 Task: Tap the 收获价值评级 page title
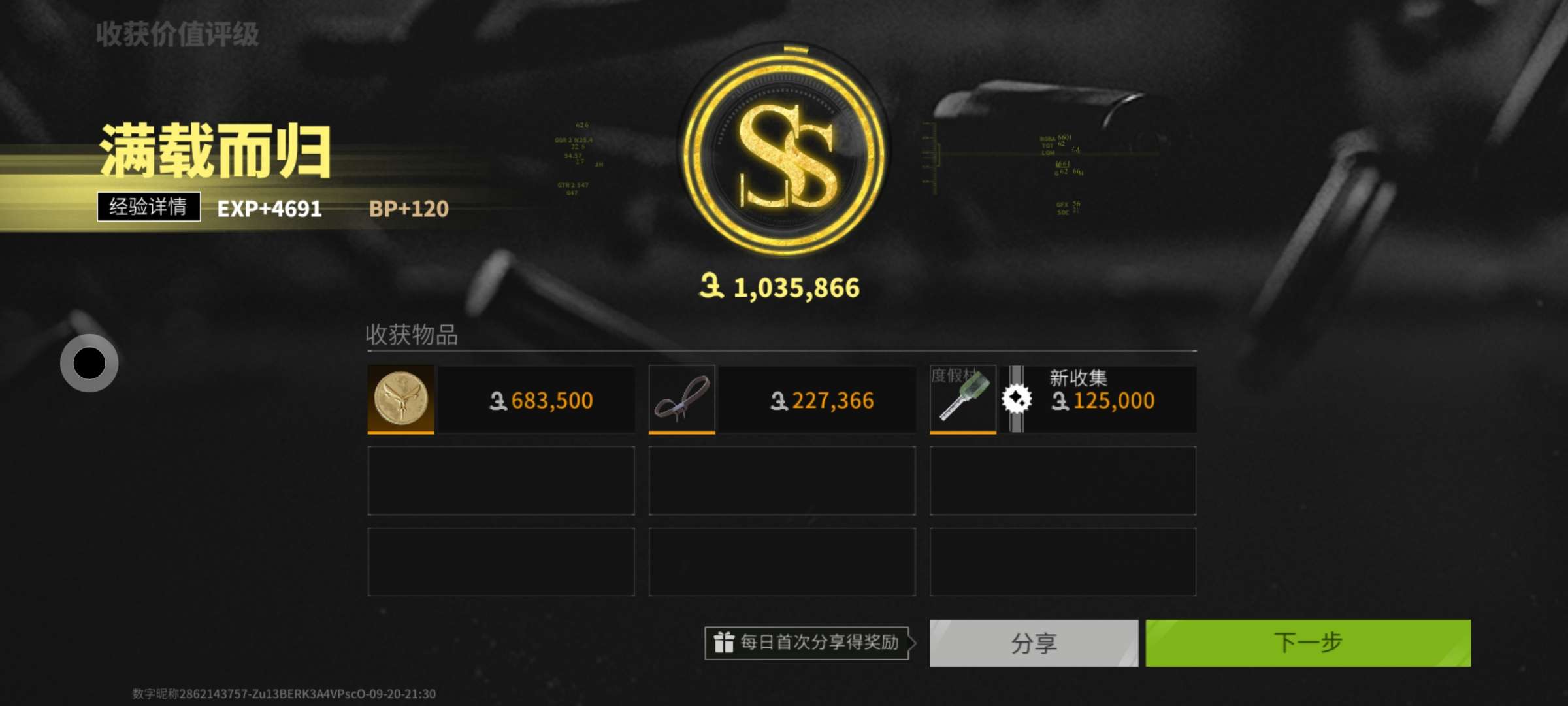coord(178,34)
